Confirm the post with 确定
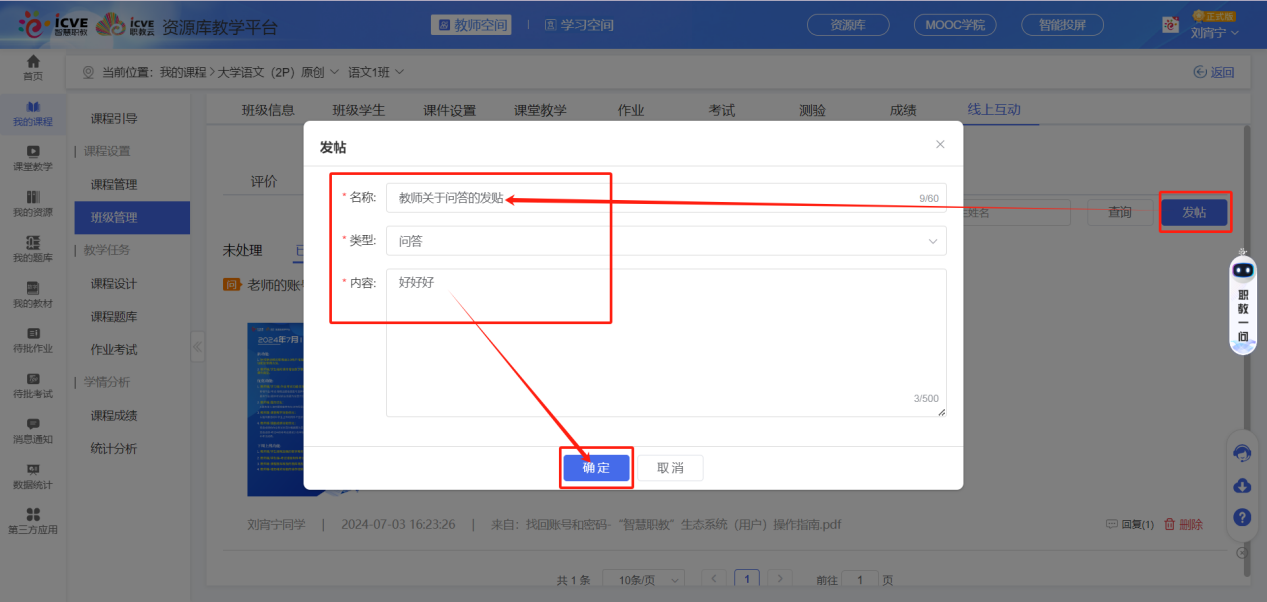Viewport: 1267px width, 602px height. tap(596, 467)
